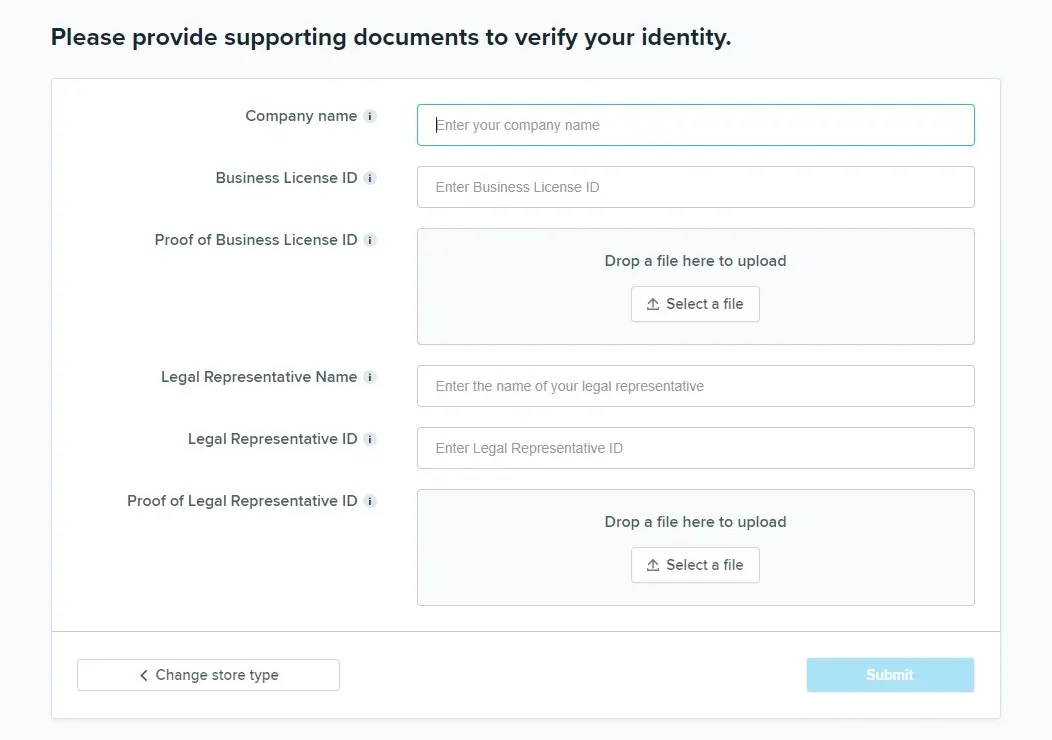1052x740 pixels.
Task: Click the Business License ID info icon
Action: click(370, 178)
